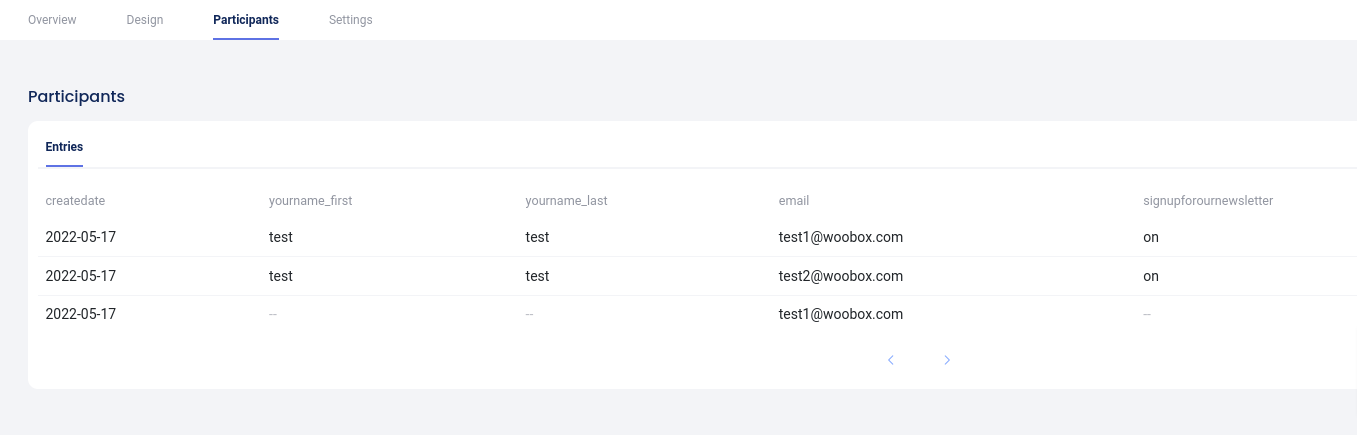Click the Participants section heading
This screenshot has width=1357, height=435.
tap(76, 97)
